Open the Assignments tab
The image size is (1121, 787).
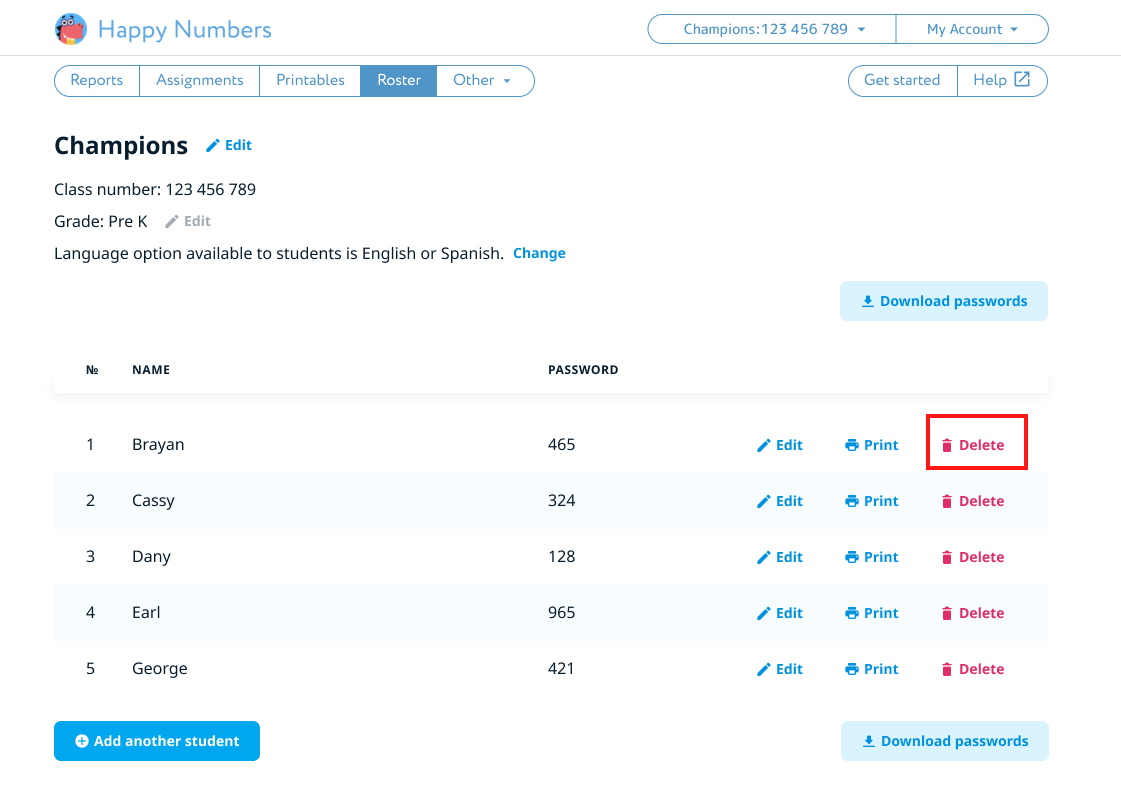click(199, 80)
